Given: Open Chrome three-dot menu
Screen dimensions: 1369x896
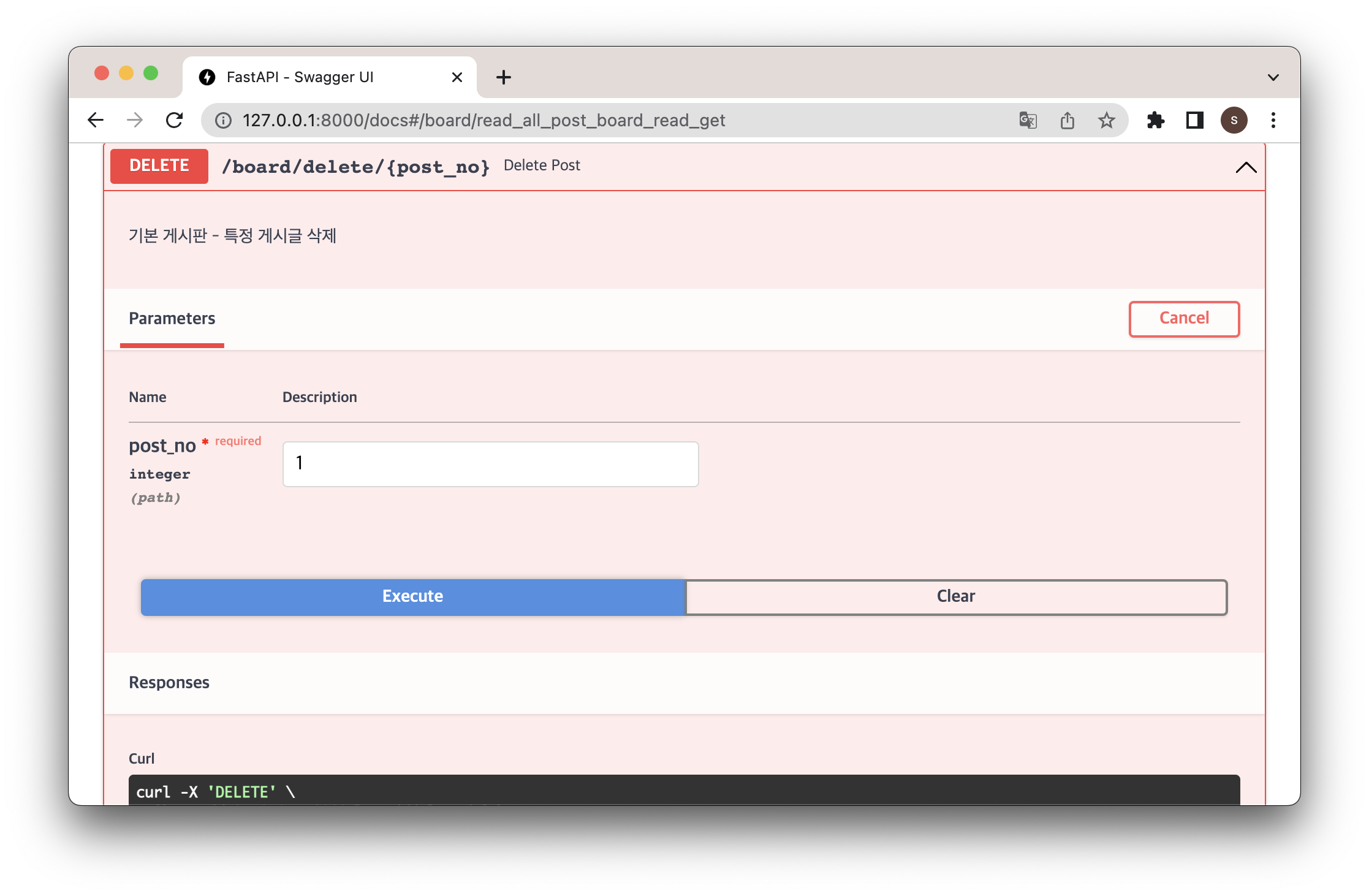Looking at the screenshot, I should click(1273, 120).
